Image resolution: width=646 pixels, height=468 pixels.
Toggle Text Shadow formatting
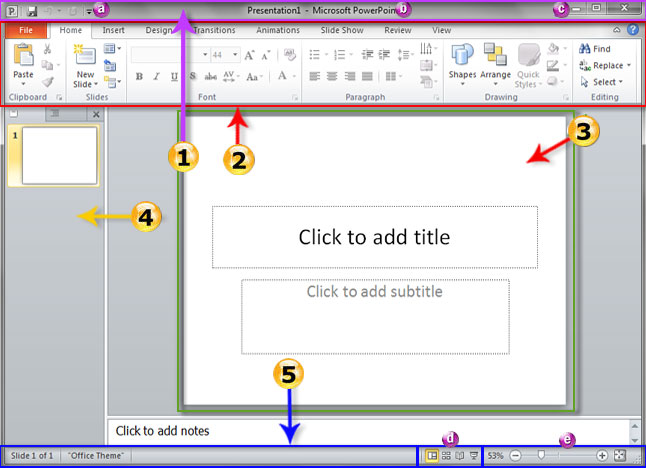point(193,77)
